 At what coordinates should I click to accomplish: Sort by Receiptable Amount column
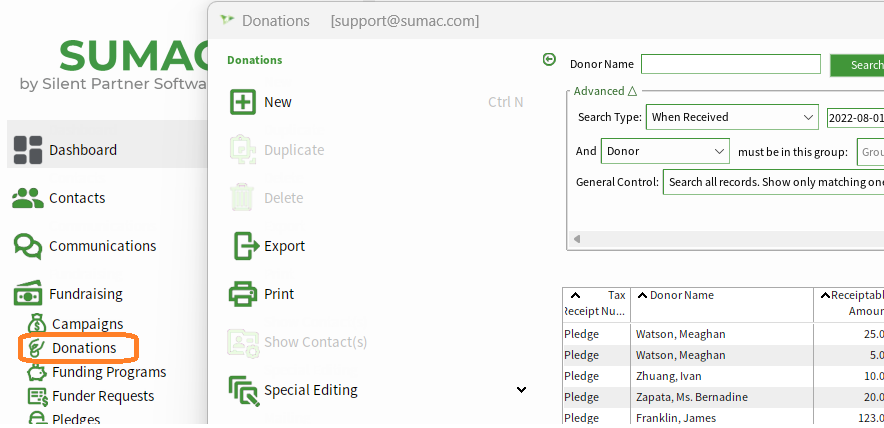pos(849,303)
